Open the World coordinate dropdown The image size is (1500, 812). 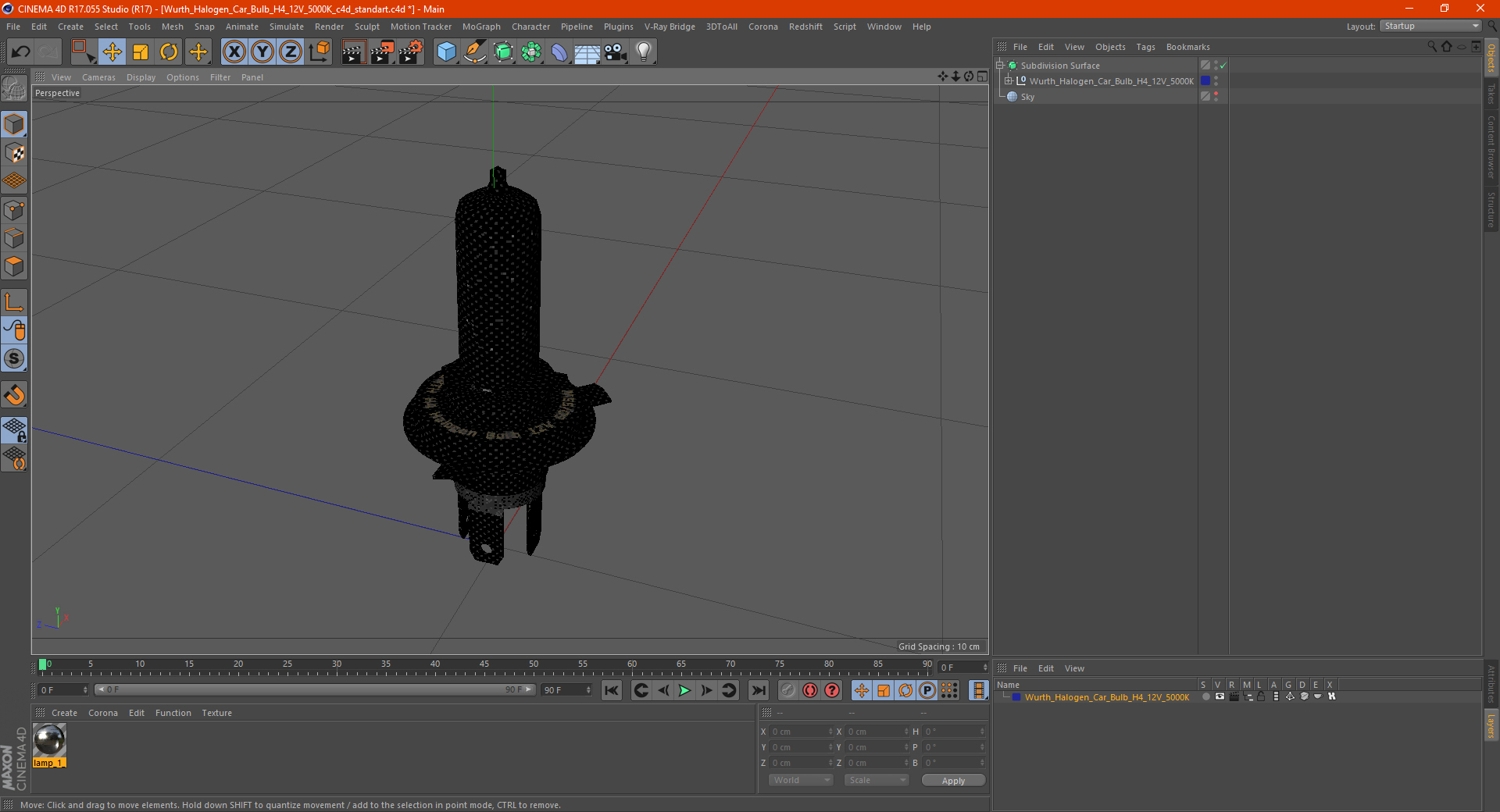[801, 780]
